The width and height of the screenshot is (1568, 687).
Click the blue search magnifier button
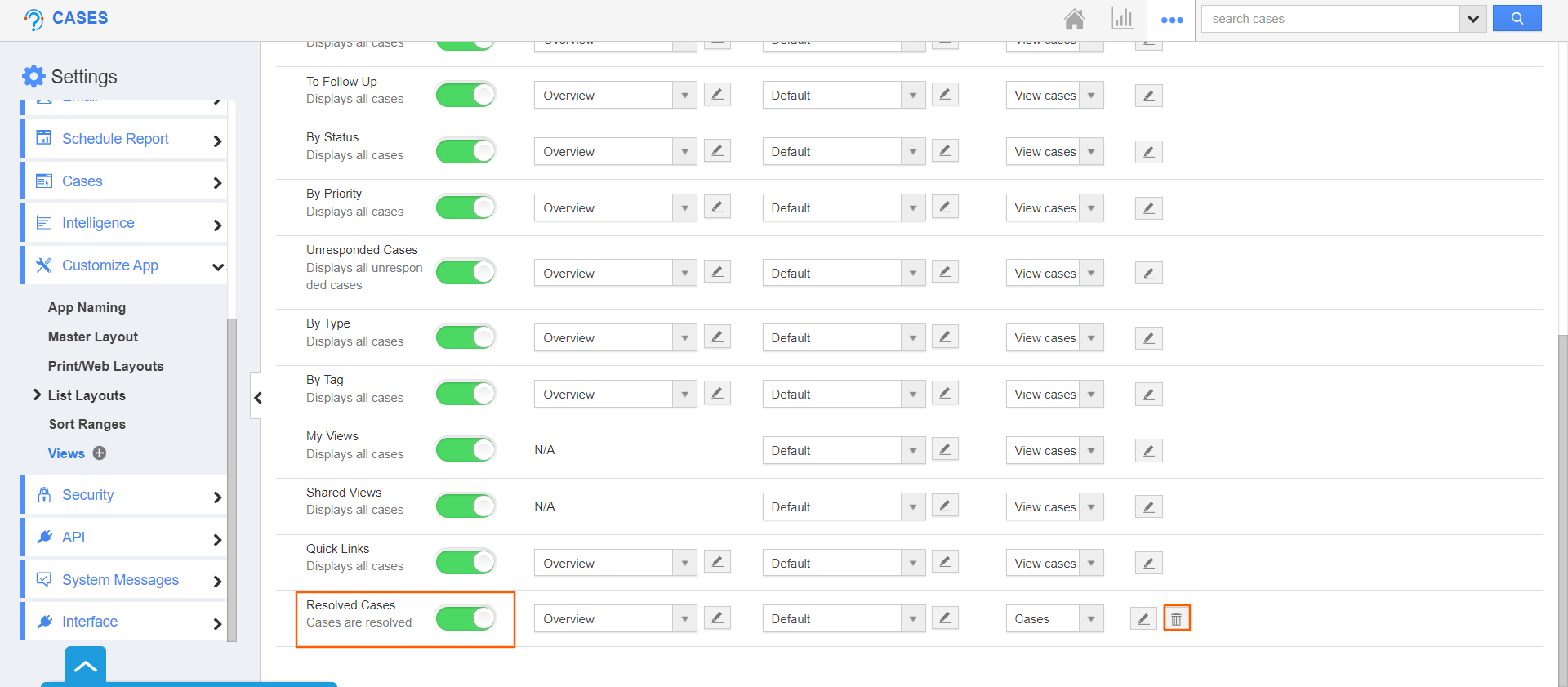point(1517,18)
